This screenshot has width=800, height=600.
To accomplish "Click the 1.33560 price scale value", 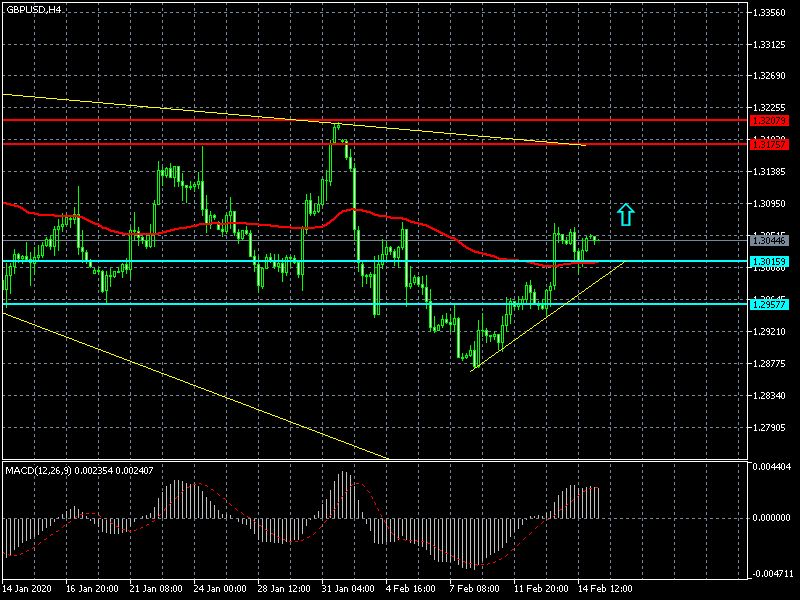I will [x=772, y=13].
